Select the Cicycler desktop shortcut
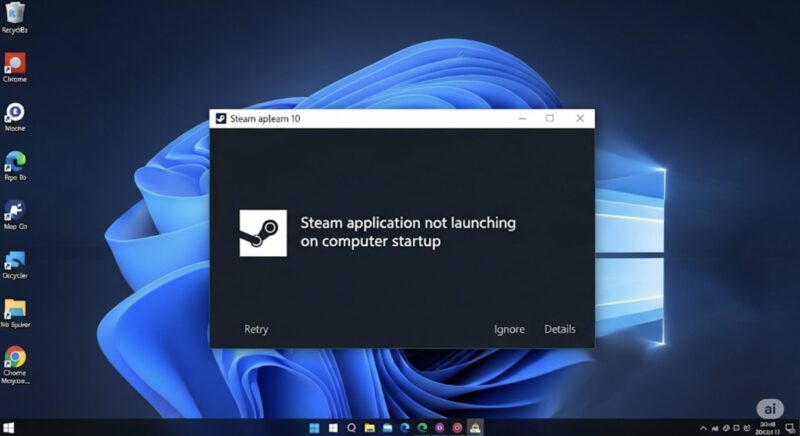The image size is (800, 436). click(x=15, y=265)
